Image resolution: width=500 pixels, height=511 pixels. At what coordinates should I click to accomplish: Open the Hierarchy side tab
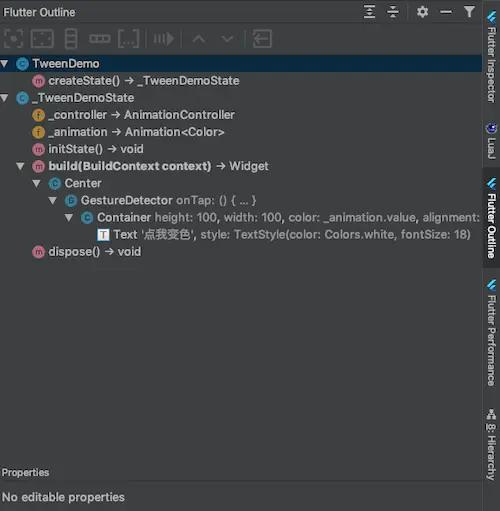click(491, 444)
